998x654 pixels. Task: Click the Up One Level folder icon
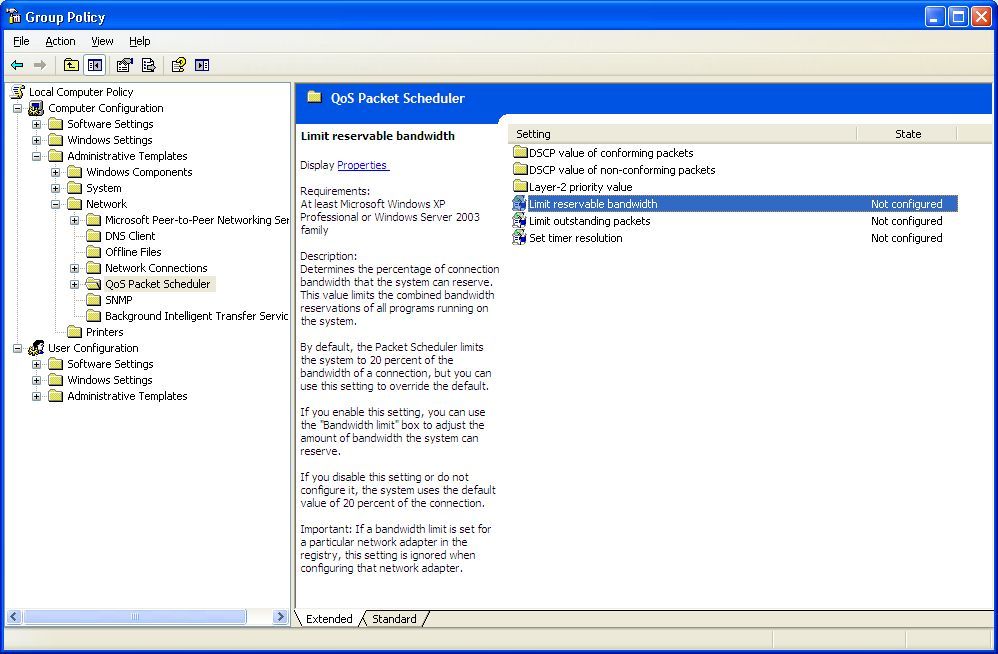(x=71, y=65)
